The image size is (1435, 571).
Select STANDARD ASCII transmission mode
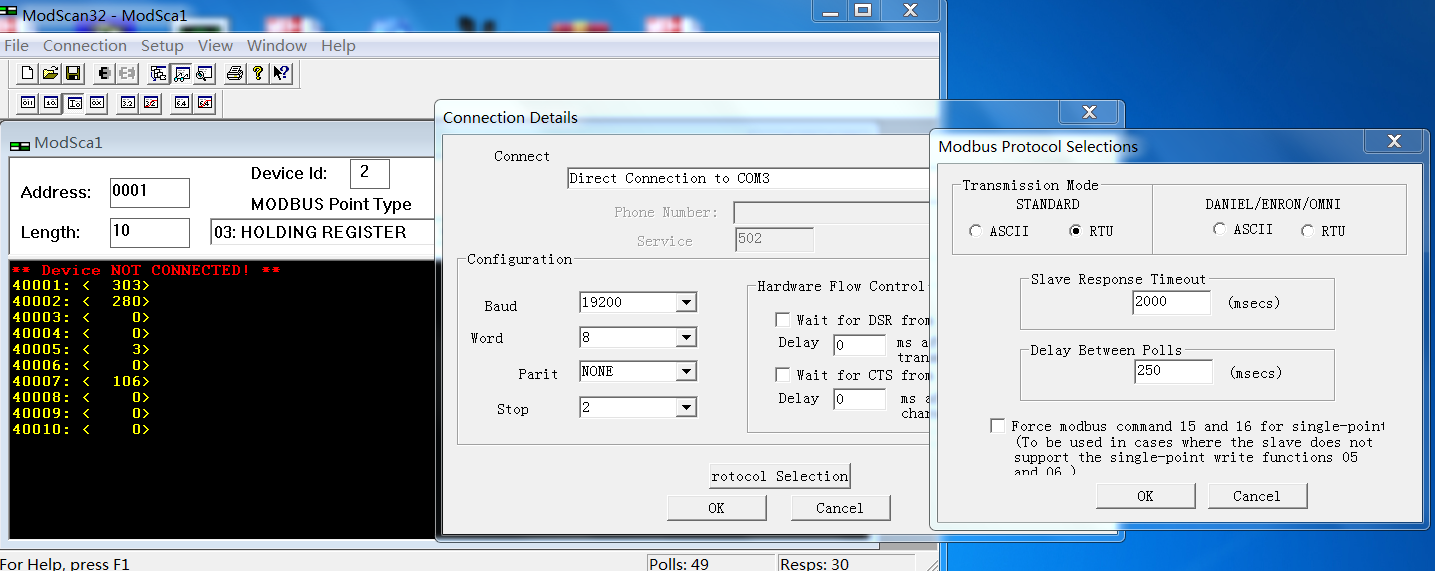pos(976,230)
